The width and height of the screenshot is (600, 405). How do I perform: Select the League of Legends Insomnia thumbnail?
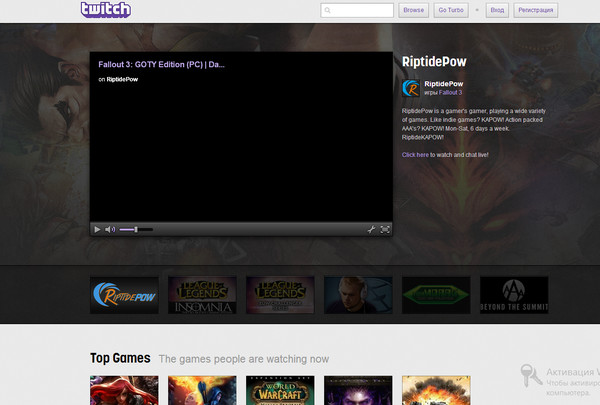click(x=202, y=295)
